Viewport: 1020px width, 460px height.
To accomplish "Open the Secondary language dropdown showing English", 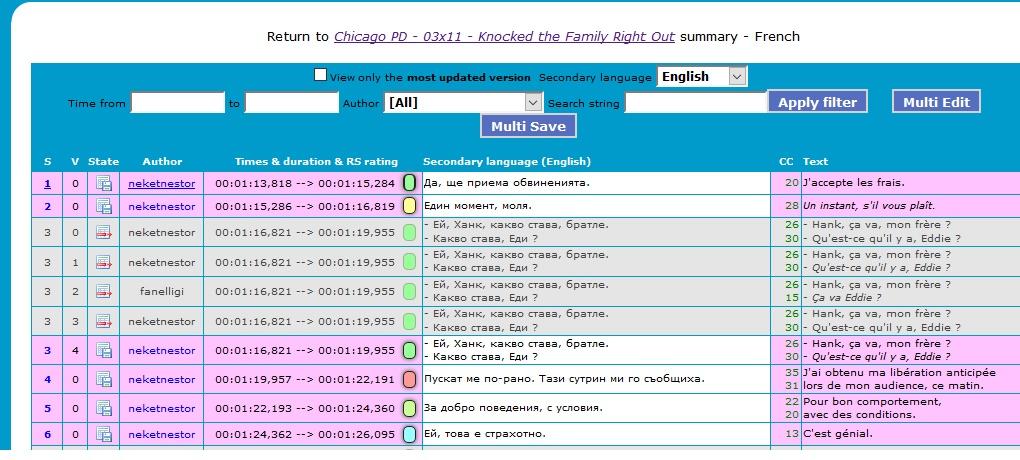I will [x=701, y=77].
